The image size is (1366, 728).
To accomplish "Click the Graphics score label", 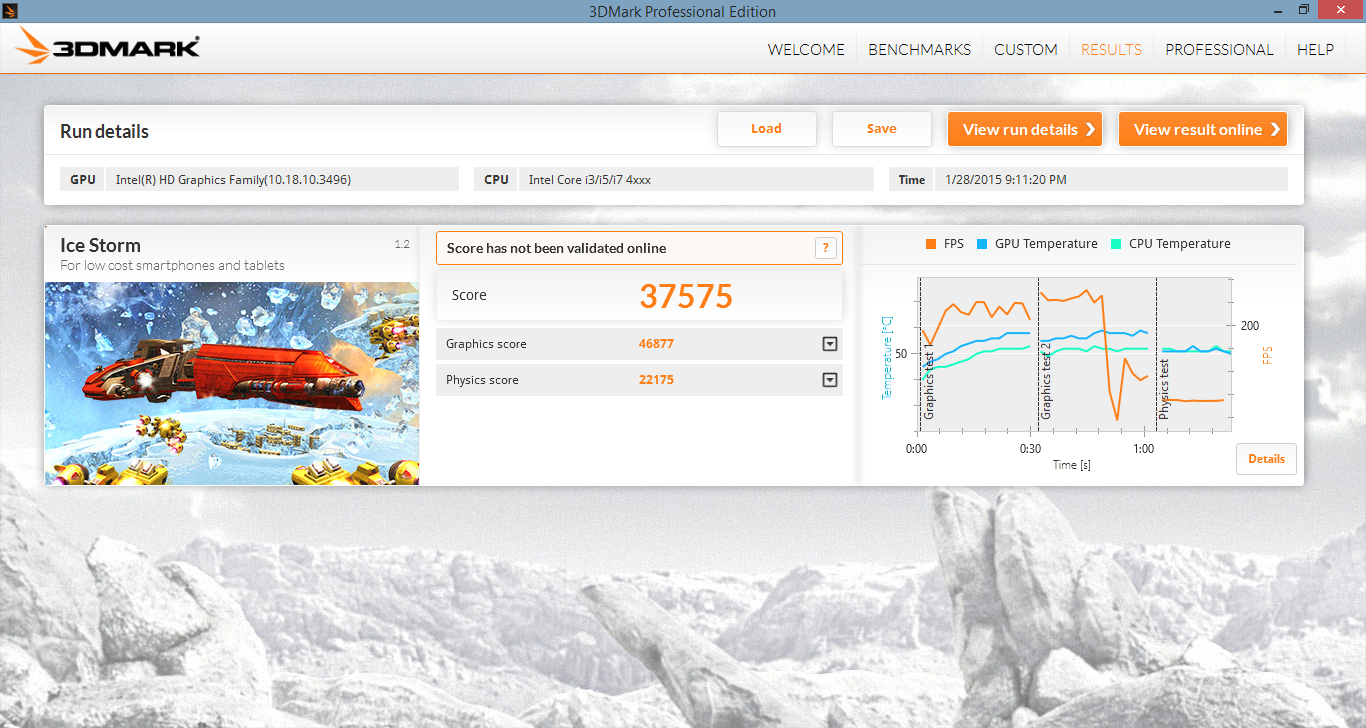I will coord(486,344).
